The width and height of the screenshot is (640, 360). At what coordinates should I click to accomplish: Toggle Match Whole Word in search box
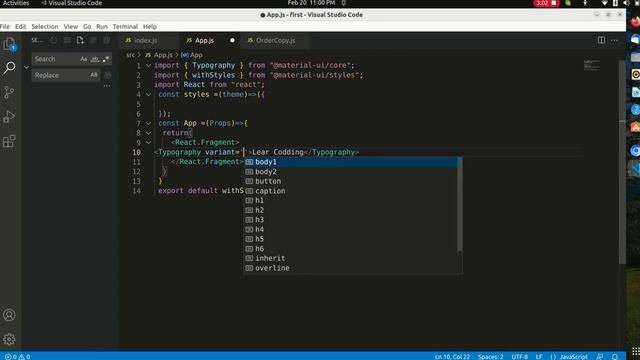95,59
